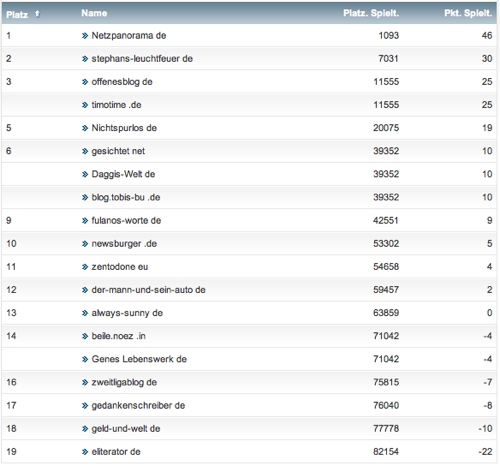Click the arrow icon before stephans-leuchtfeuer de
Screen dimensions: 500x466
(85, 59)
